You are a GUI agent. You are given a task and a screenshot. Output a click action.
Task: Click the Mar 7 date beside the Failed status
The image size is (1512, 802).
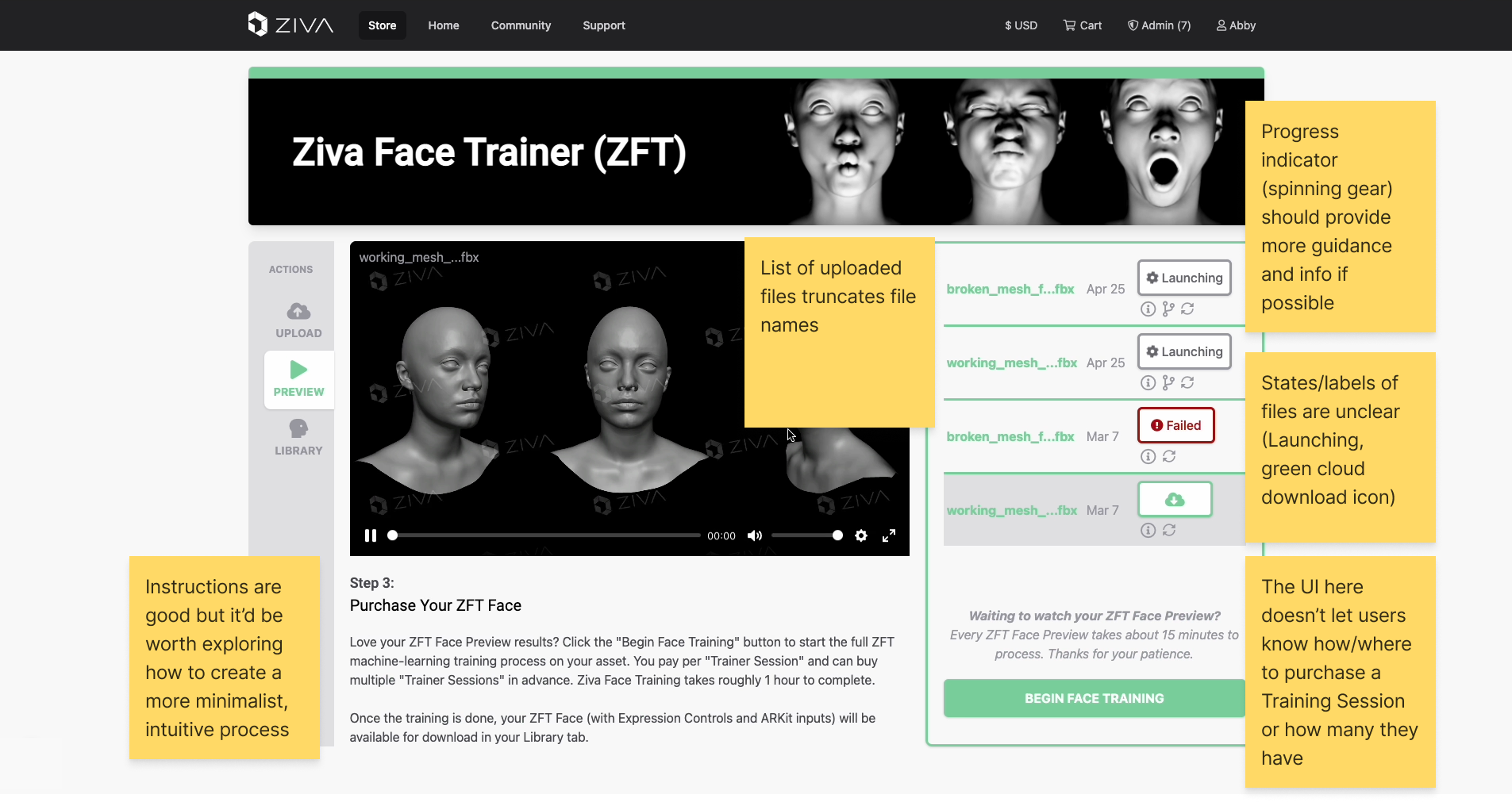pos(1102,437)
